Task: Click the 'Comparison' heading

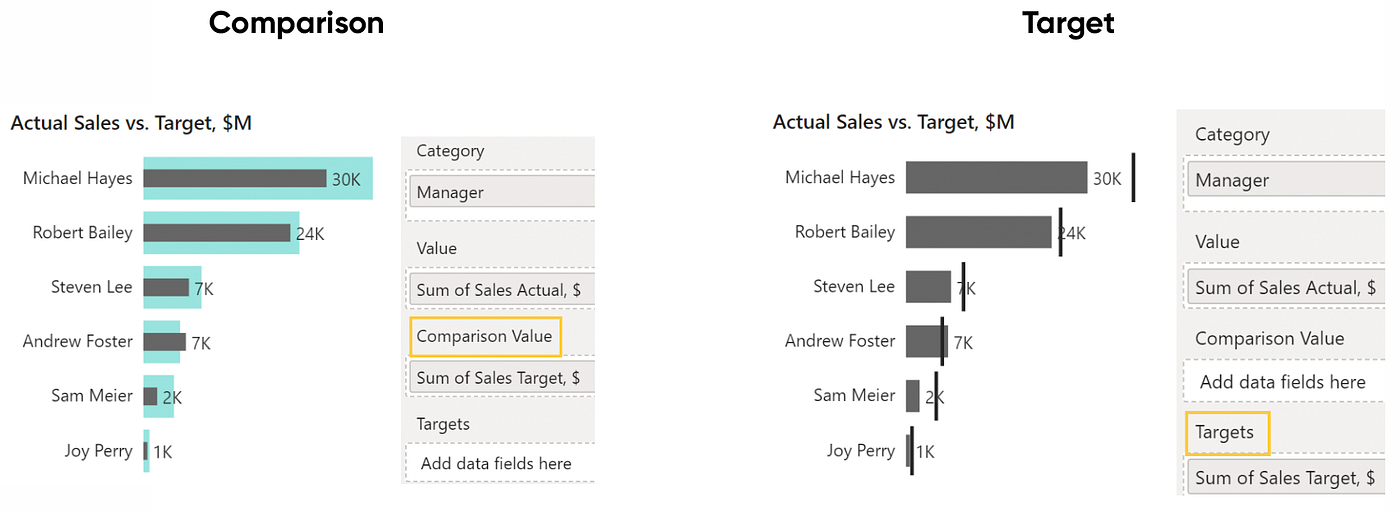Action: (296, 22)
